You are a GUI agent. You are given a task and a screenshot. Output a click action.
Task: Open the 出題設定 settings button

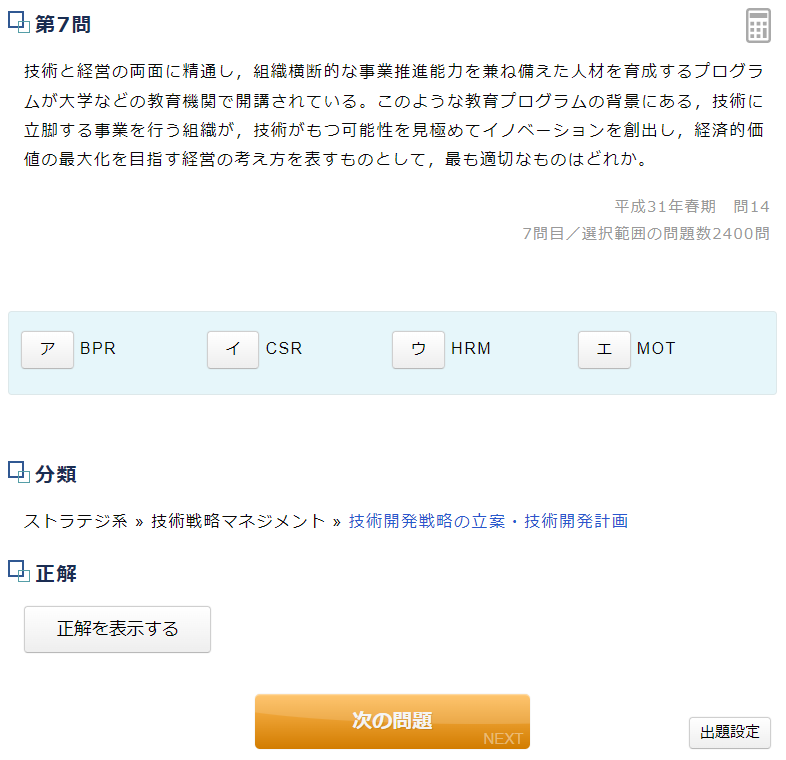click(729, 732)
